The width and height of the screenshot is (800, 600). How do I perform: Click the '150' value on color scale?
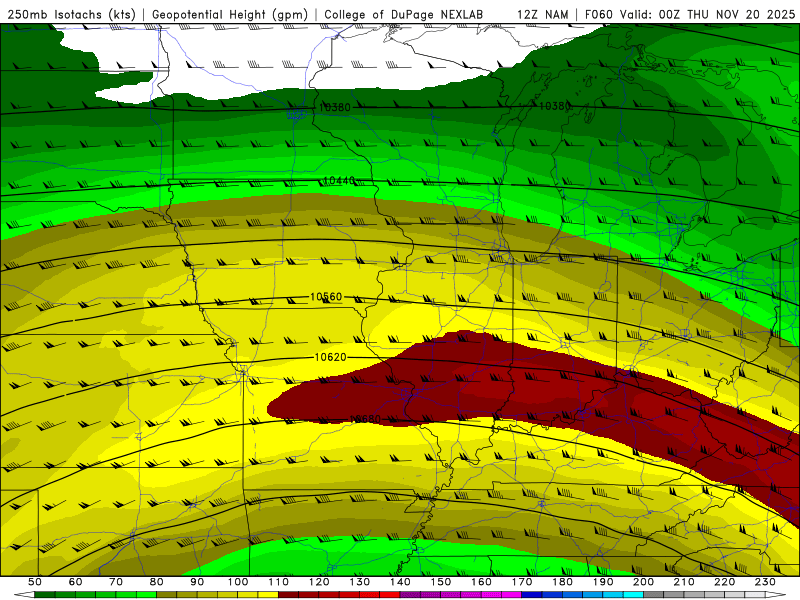[x=441, y=582]
